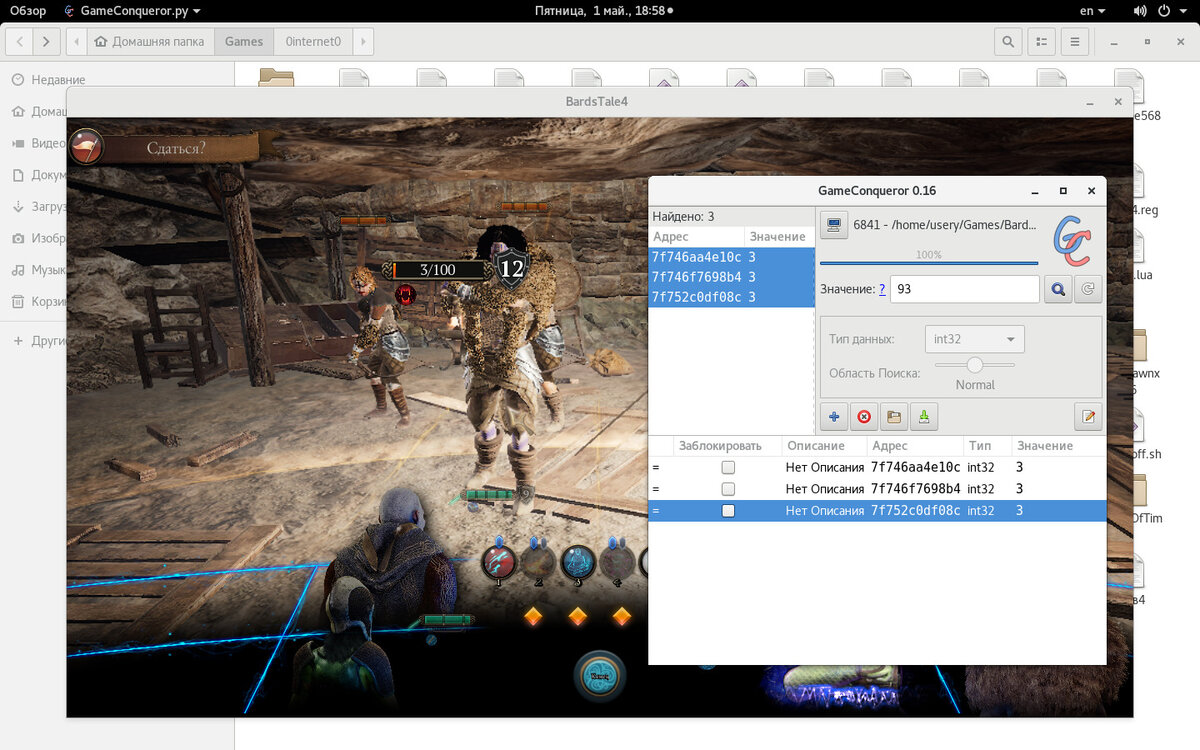
Task: Click Нет Описания in row 7f746f7698b4
Action: click(825, 489)
